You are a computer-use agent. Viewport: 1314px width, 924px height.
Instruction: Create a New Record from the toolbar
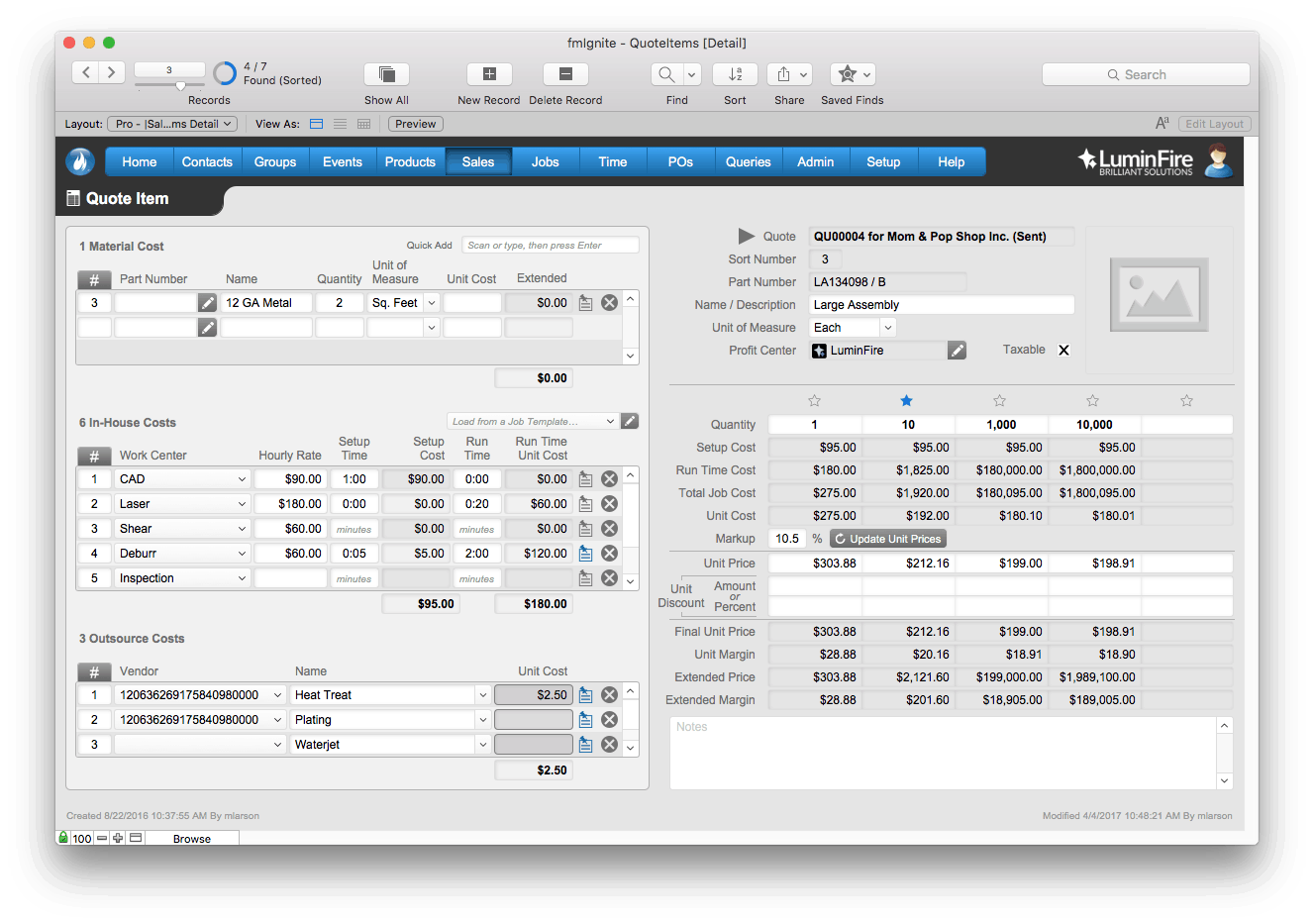[x=488, y=73]
